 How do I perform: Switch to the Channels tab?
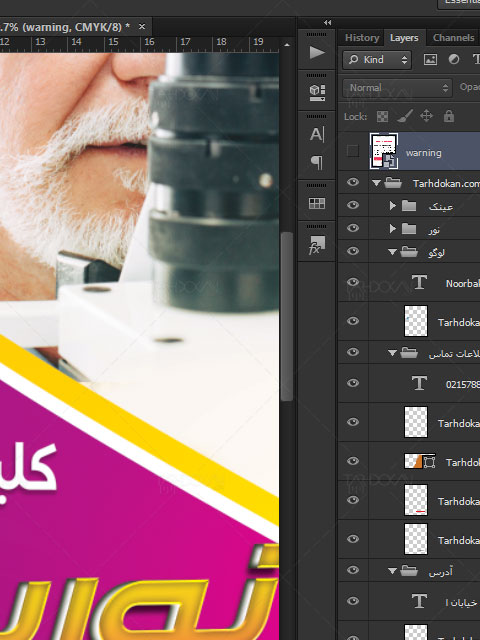(x=453, y=38)
